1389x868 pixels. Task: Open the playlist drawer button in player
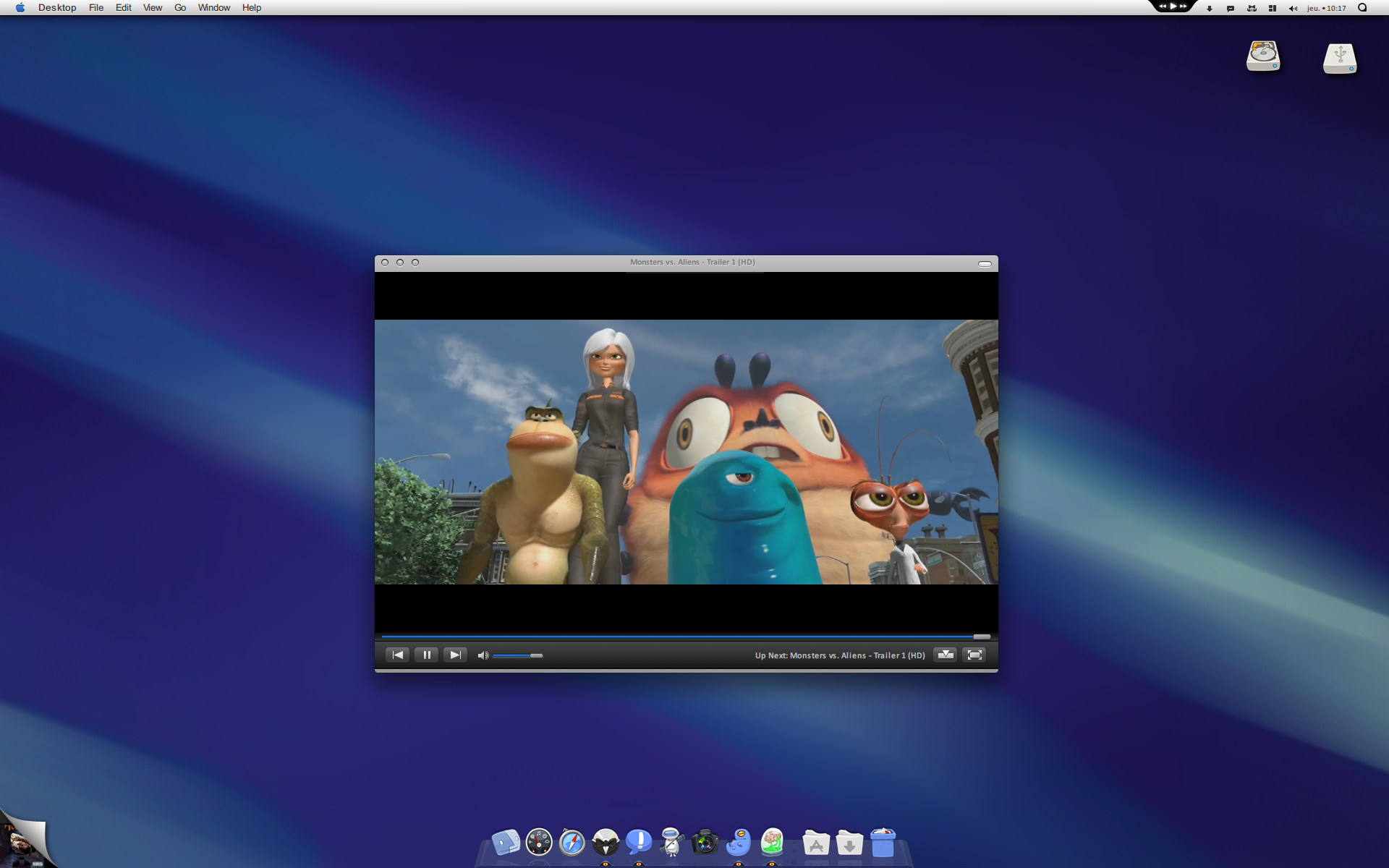[x=946, y=655]
